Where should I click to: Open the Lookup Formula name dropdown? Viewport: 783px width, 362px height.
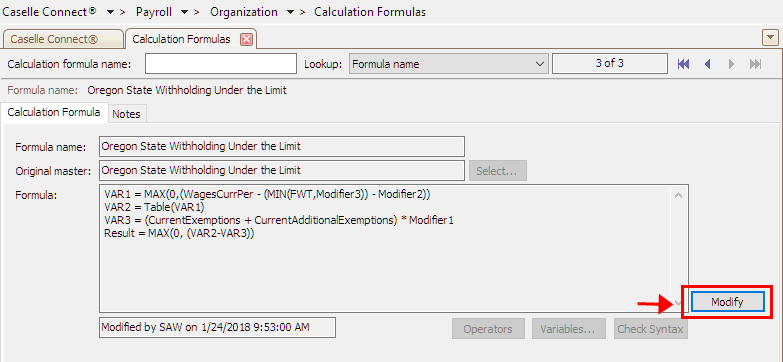[x=448, y=64]
